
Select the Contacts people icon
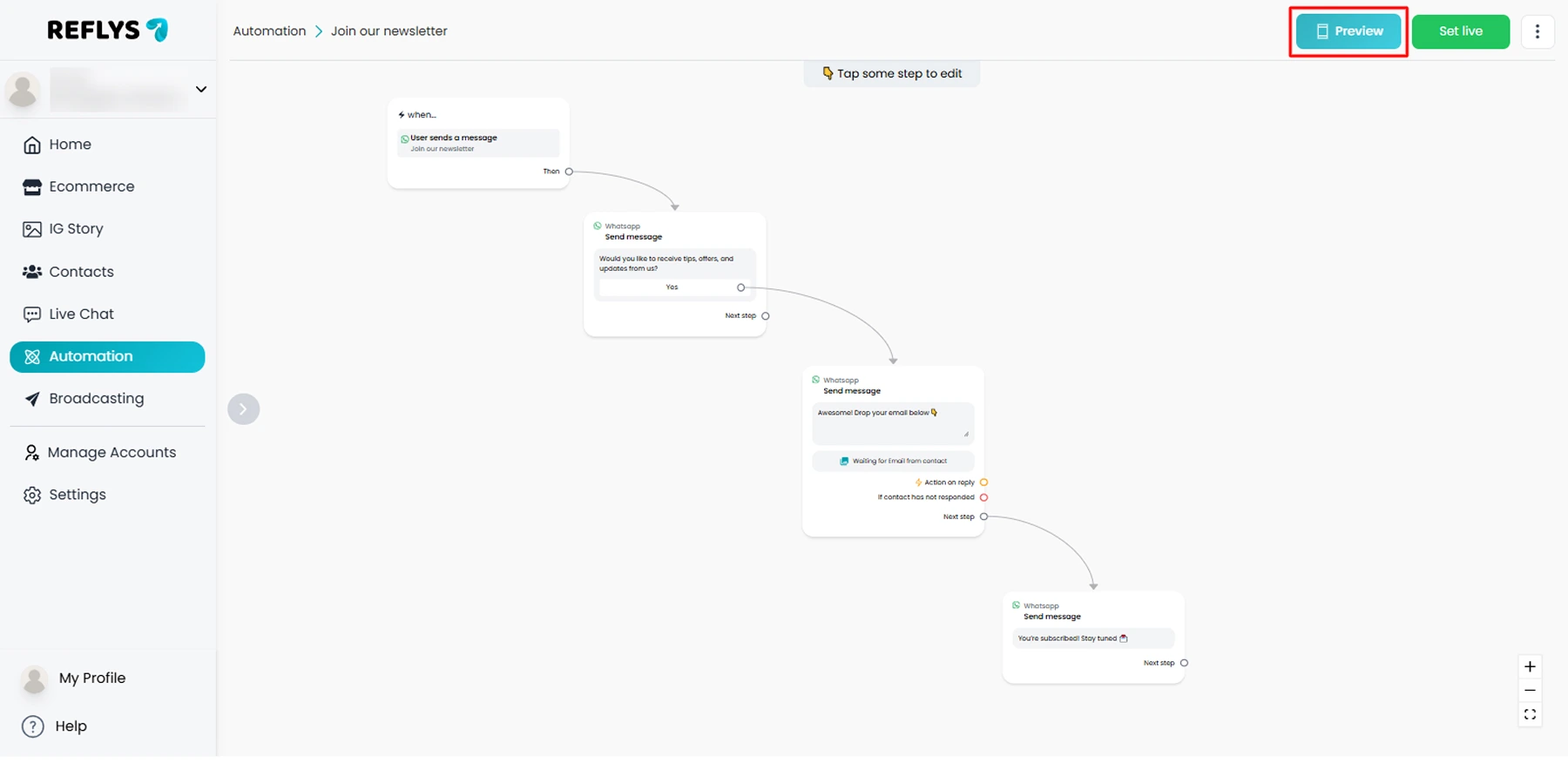[x=32, y=272]
